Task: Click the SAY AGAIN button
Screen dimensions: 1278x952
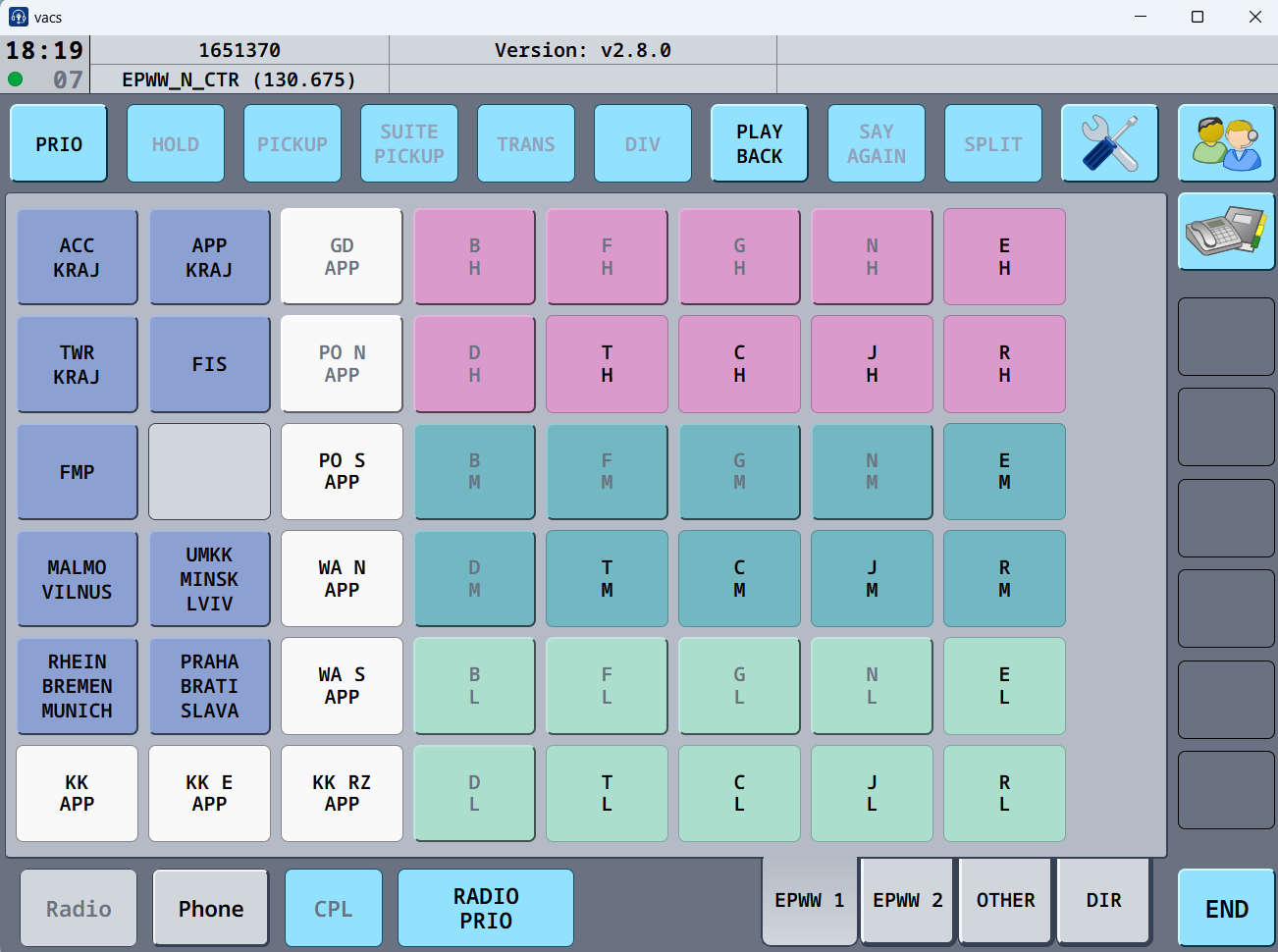Action: tap(877, 143)
